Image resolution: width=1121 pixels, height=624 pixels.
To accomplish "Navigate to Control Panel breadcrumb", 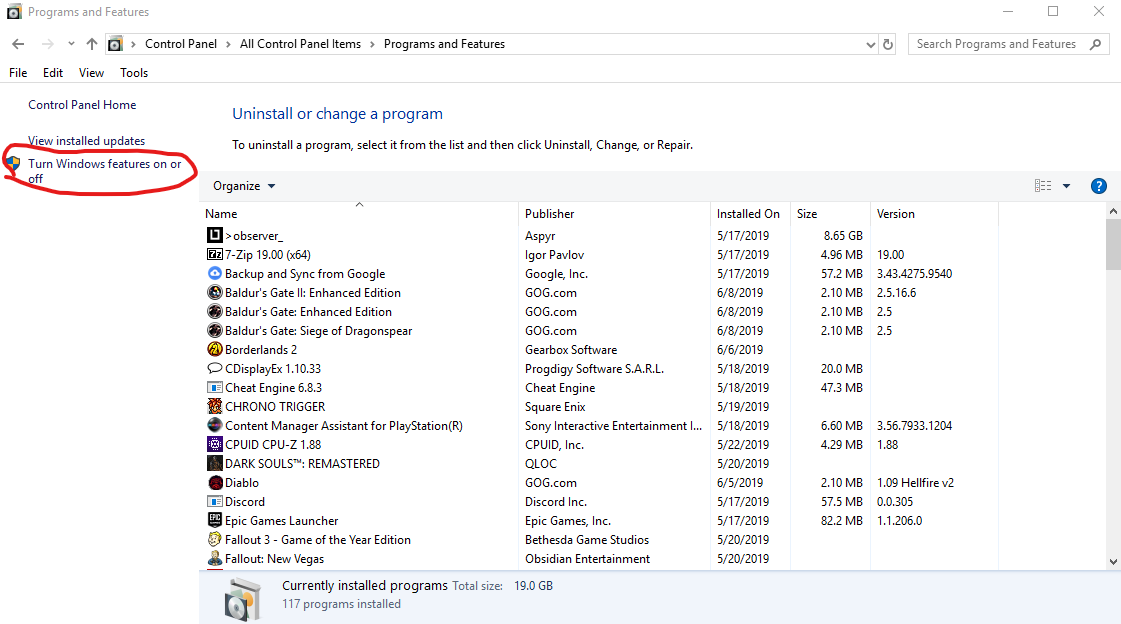I will 181,44.
